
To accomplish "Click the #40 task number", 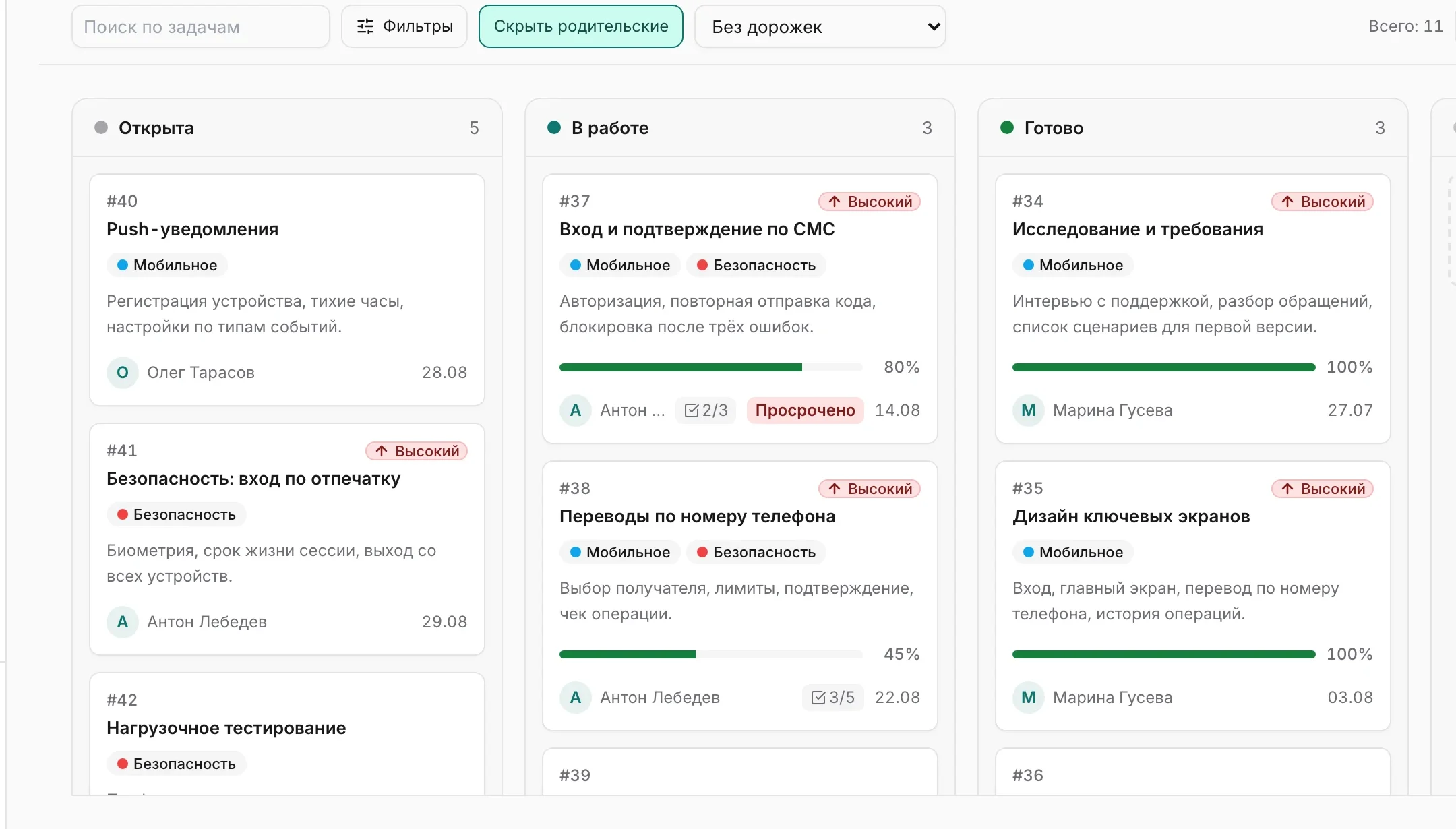I will 122,202.
